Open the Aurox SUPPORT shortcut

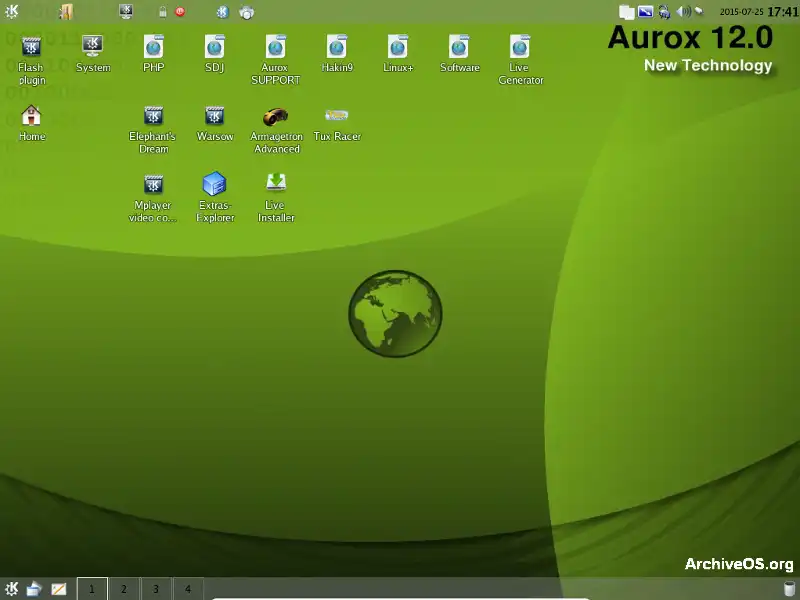(x=276, y=47)
